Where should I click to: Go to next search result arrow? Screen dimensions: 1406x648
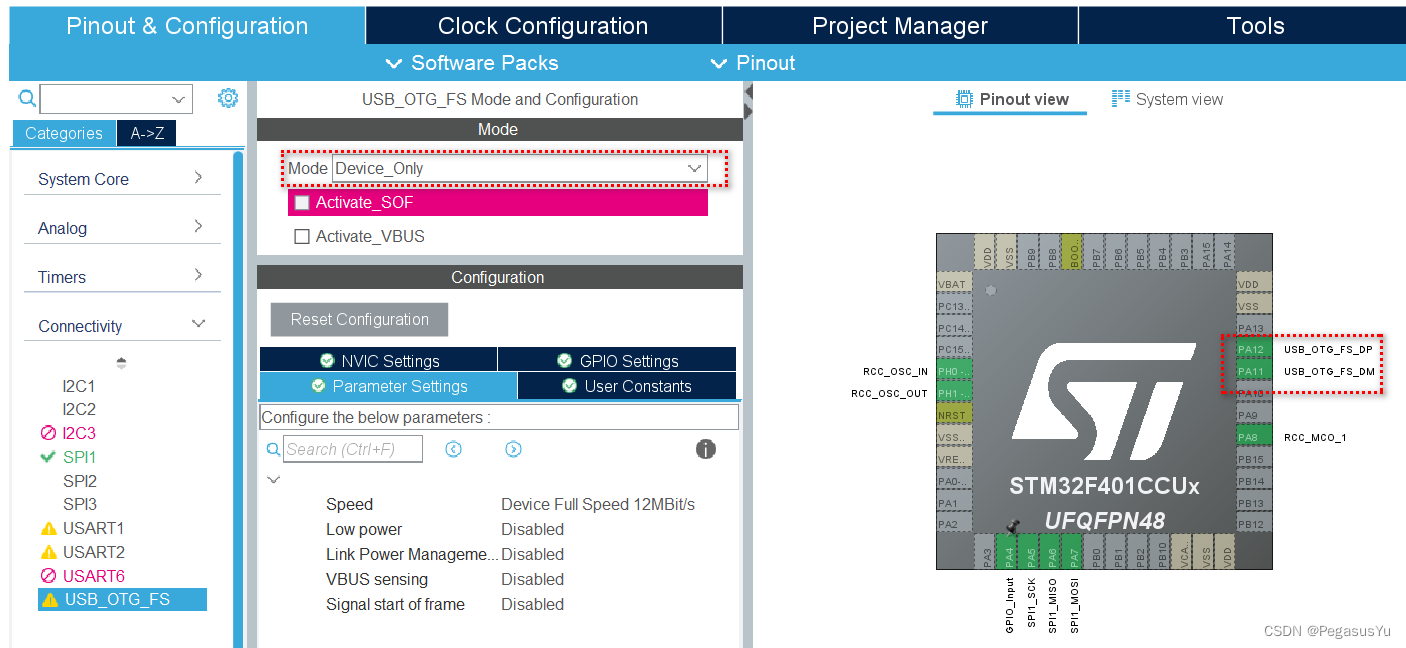[513, 449]
